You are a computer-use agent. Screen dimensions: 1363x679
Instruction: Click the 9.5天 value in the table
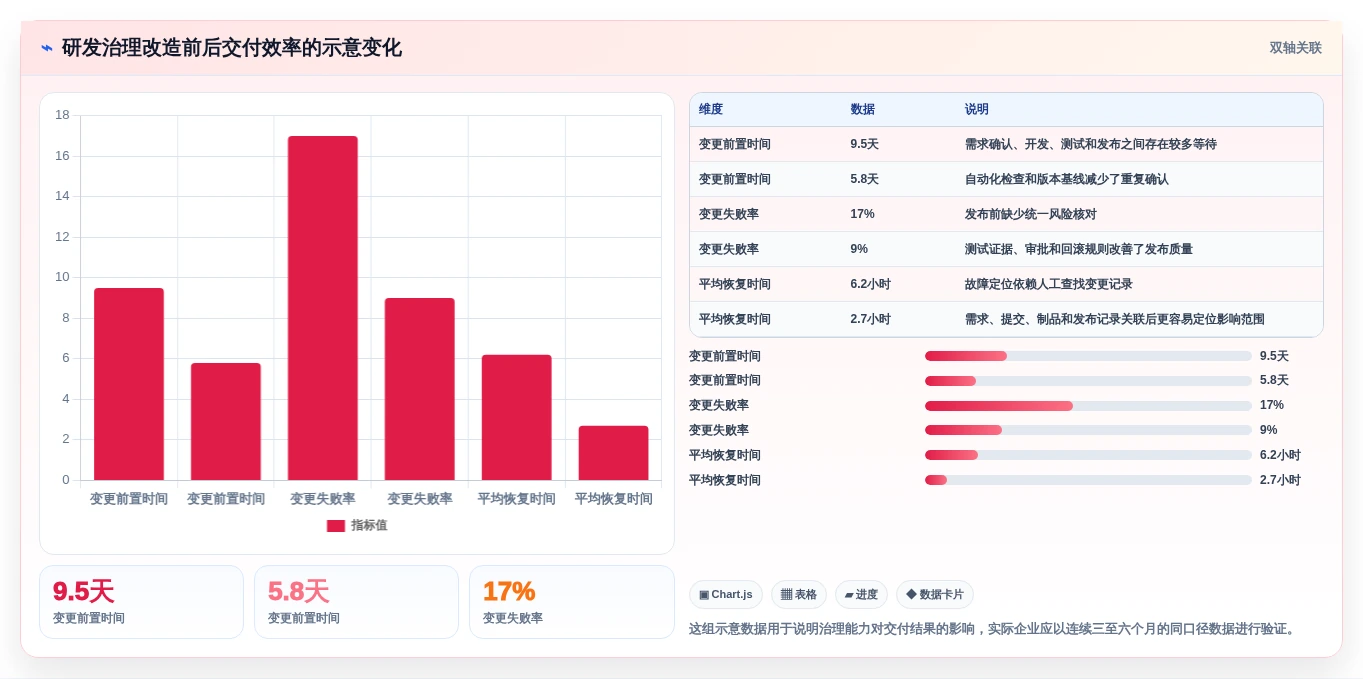(x=865, y=145)
